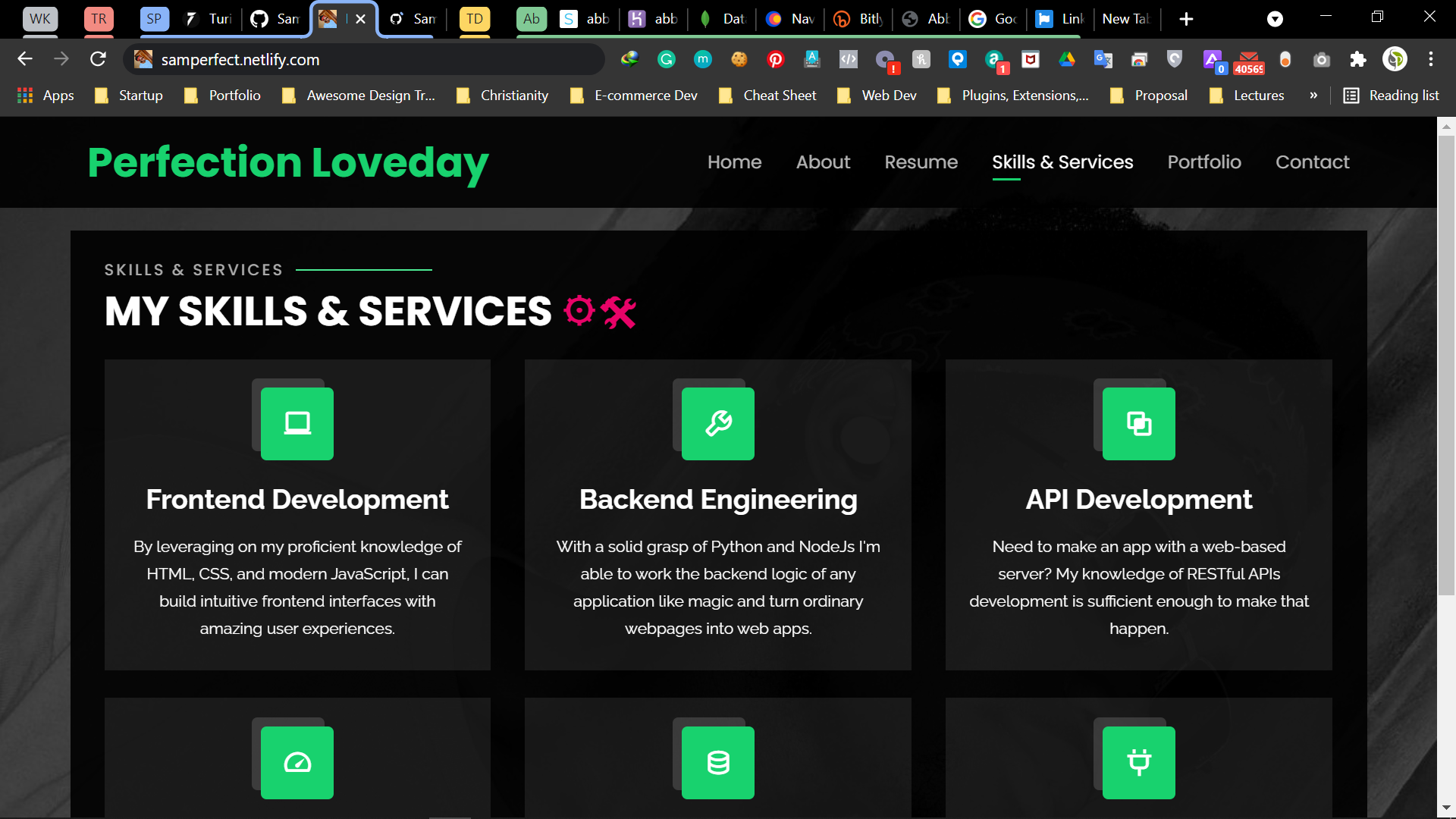The width and height of the screenshot is (1456, 819).
Task: Click the Perfection Loveday site logo
Action: 288,162
